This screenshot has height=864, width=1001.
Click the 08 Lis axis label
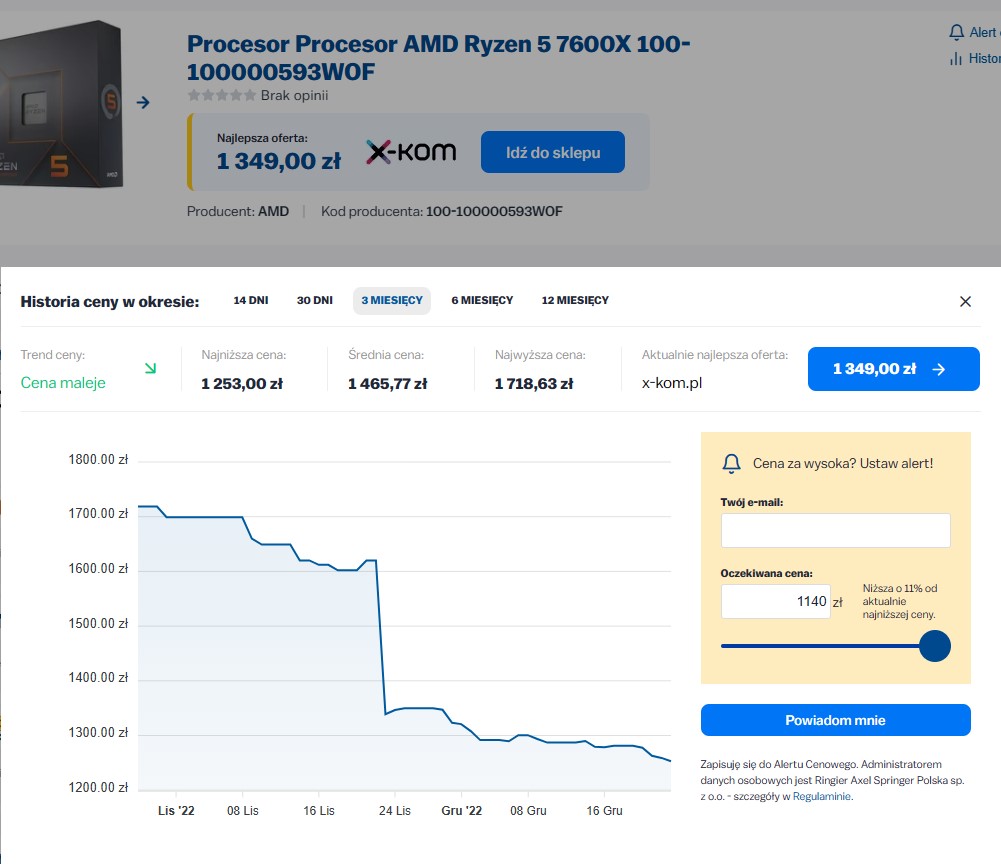[243, 810]
